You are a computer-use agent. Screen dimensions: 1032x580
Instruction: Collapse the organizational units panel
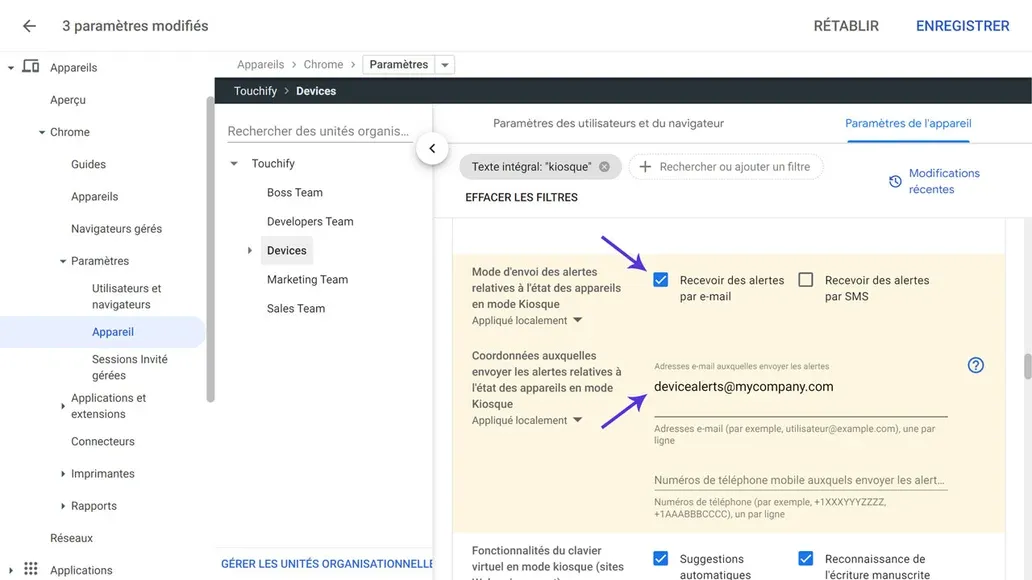pyautogui.click(x=432, y=147)
